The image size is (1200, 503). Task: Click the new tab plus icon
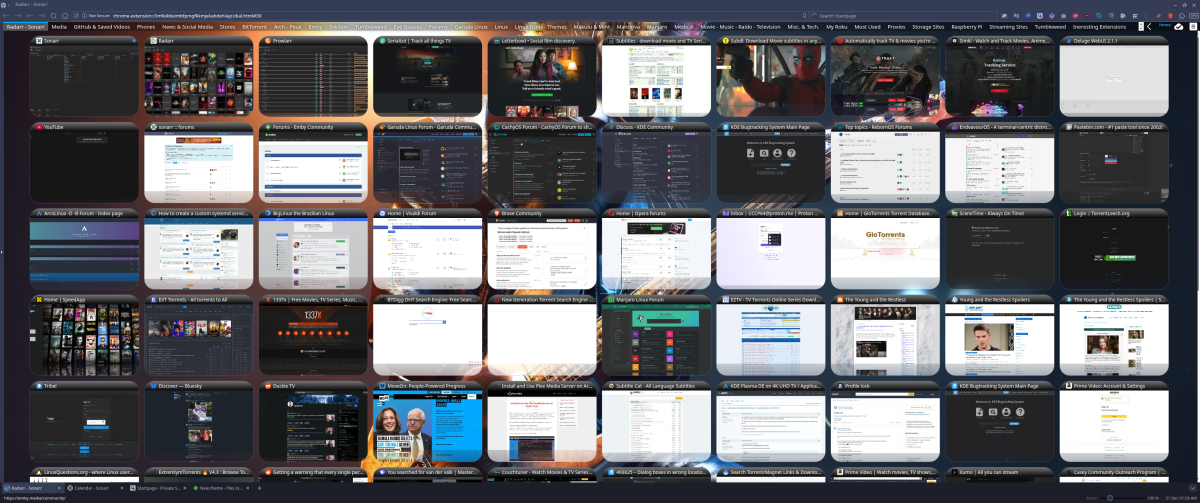click(259, 488)
